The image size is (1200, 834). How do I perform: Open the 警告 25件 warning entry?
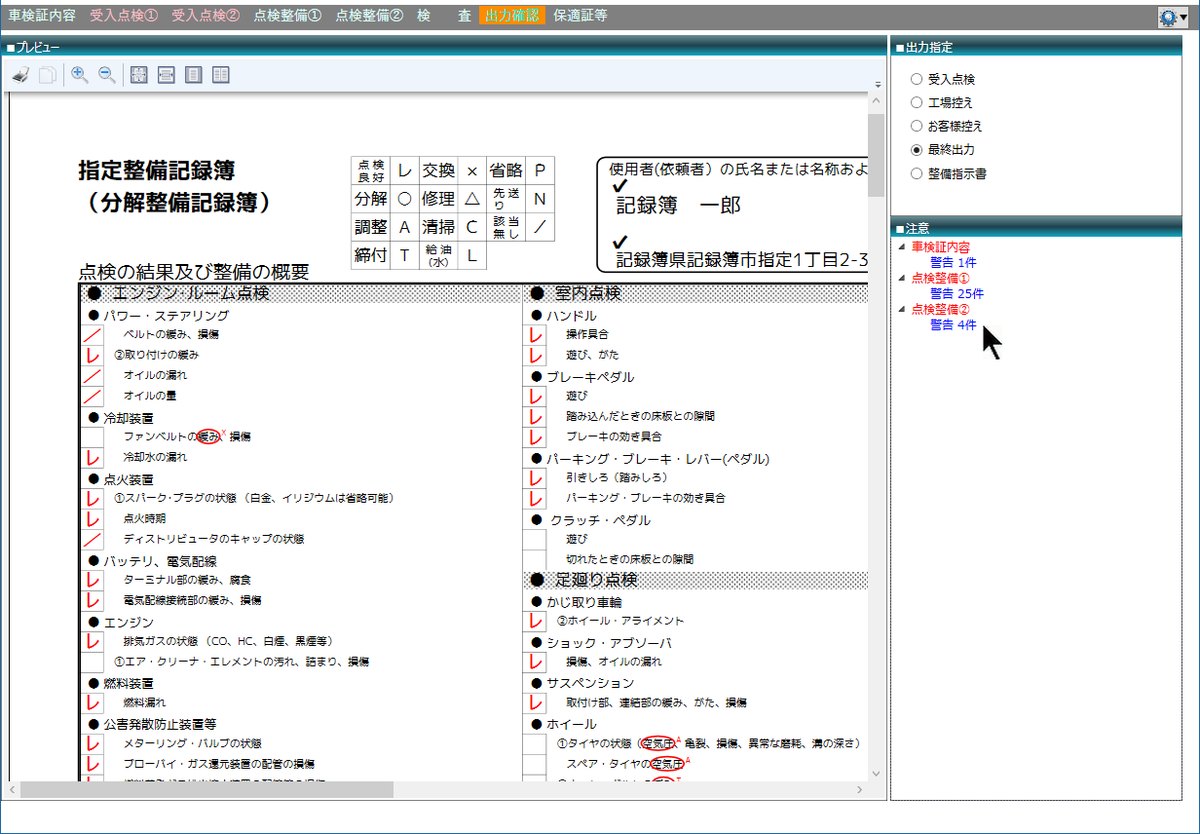pos(957,294)
